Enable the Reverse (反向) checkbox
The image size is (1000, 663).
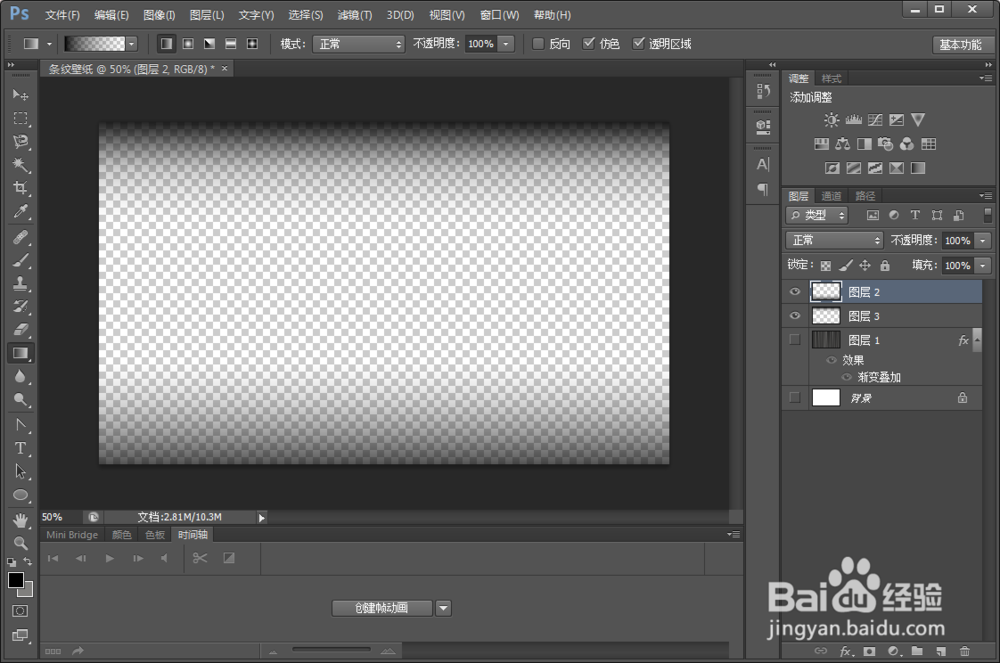pos(538,43)
